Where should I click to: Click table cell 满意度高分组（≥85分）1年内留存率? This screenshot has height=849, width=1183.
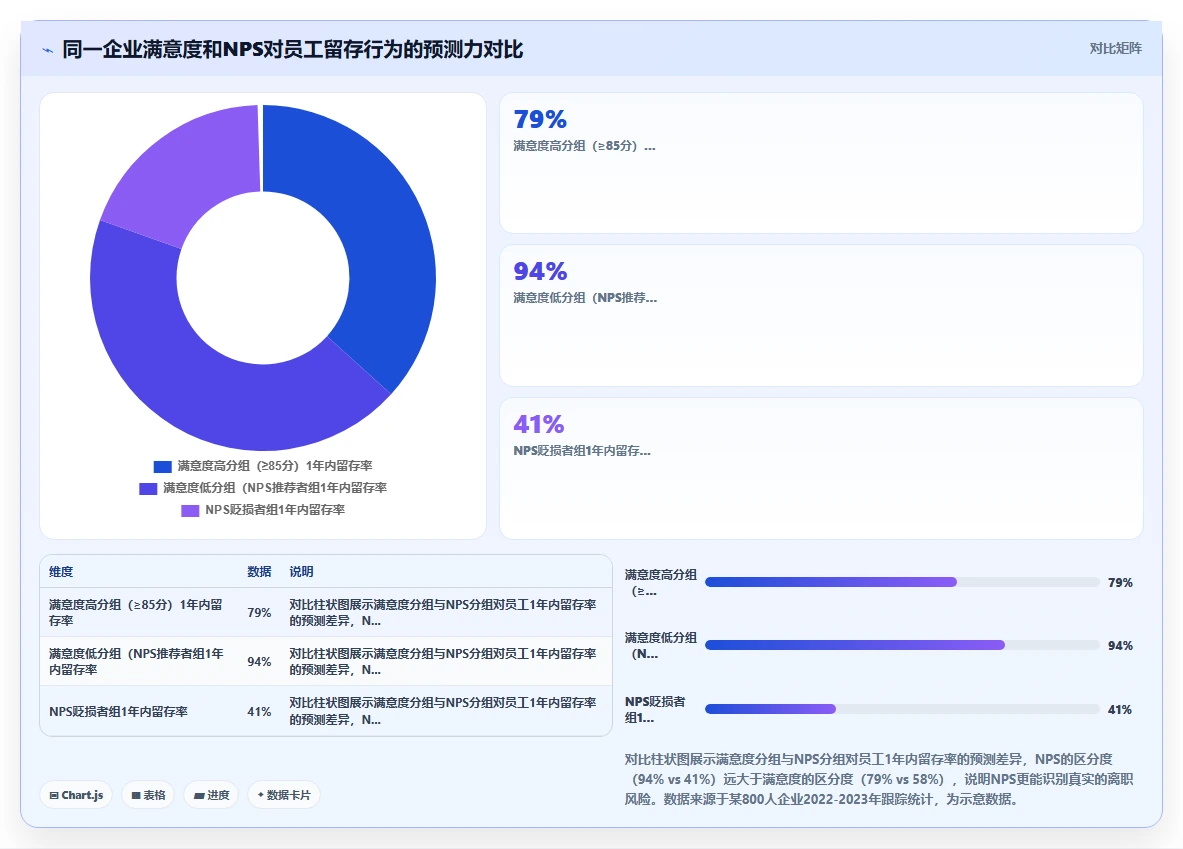click(137, 612)
